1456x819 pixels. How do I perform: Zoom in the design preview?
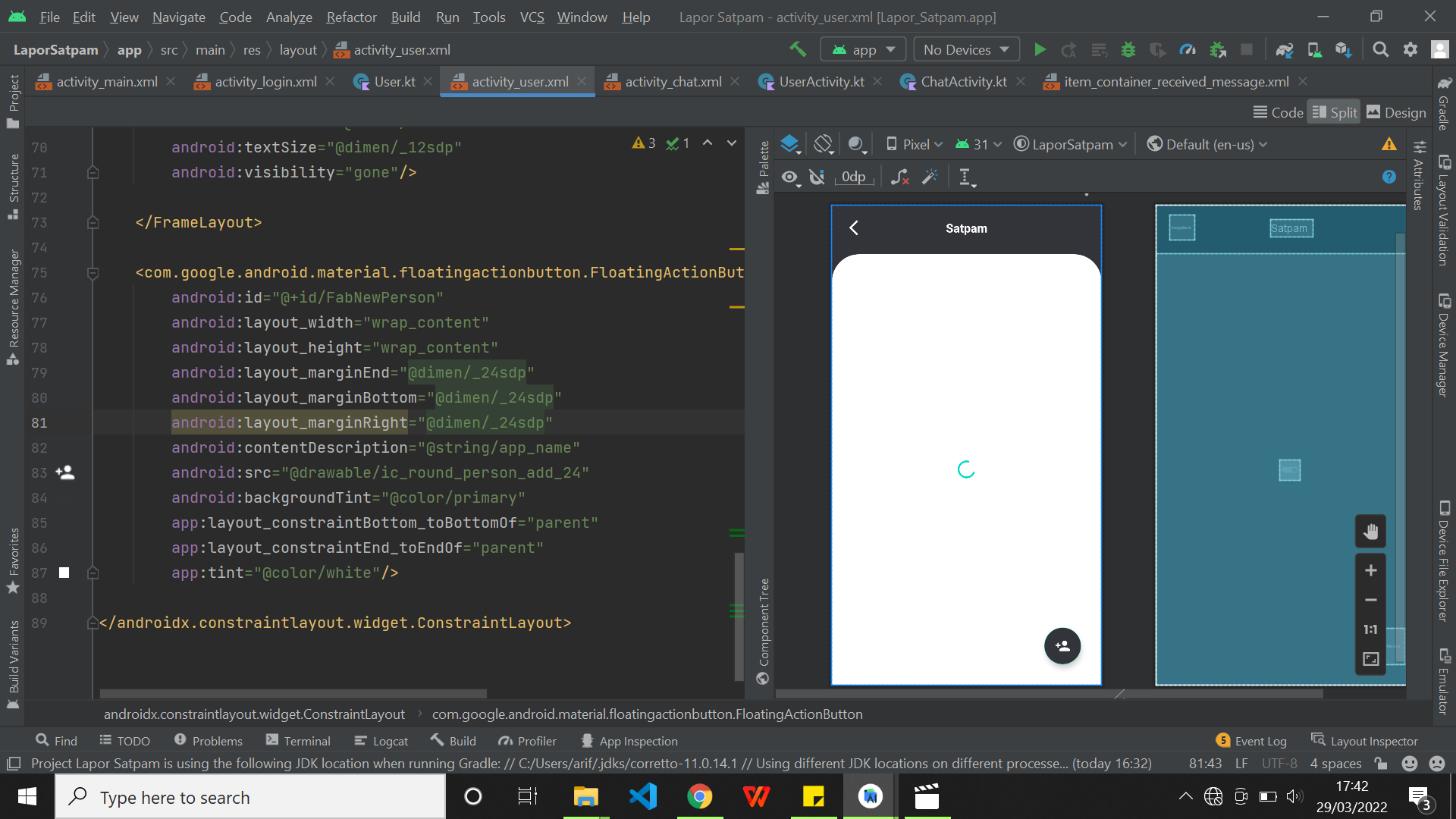[1370, 570]
